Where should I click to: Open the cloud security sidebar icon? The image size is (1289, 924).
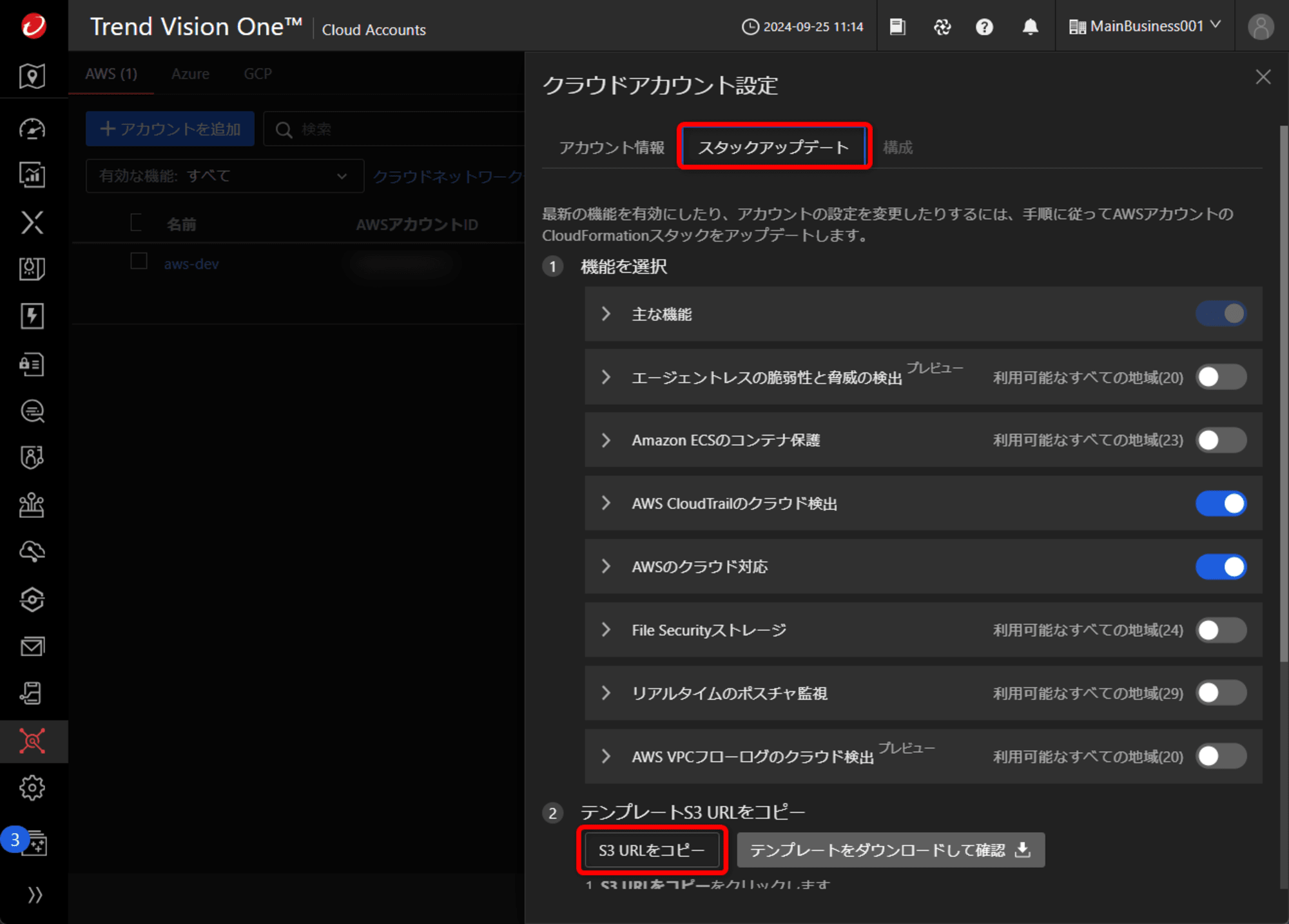click(x=32, y=552)
